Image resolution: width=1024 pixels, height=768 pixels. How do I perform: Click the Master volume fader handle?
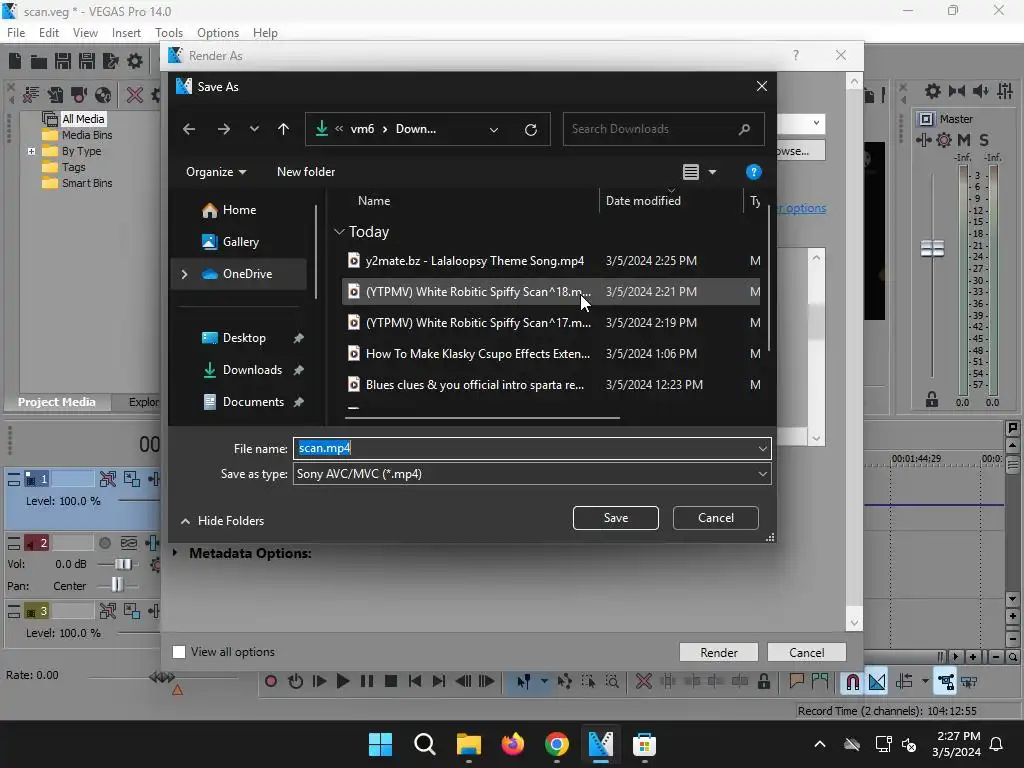pyautogui.click(x=932, y=248)
